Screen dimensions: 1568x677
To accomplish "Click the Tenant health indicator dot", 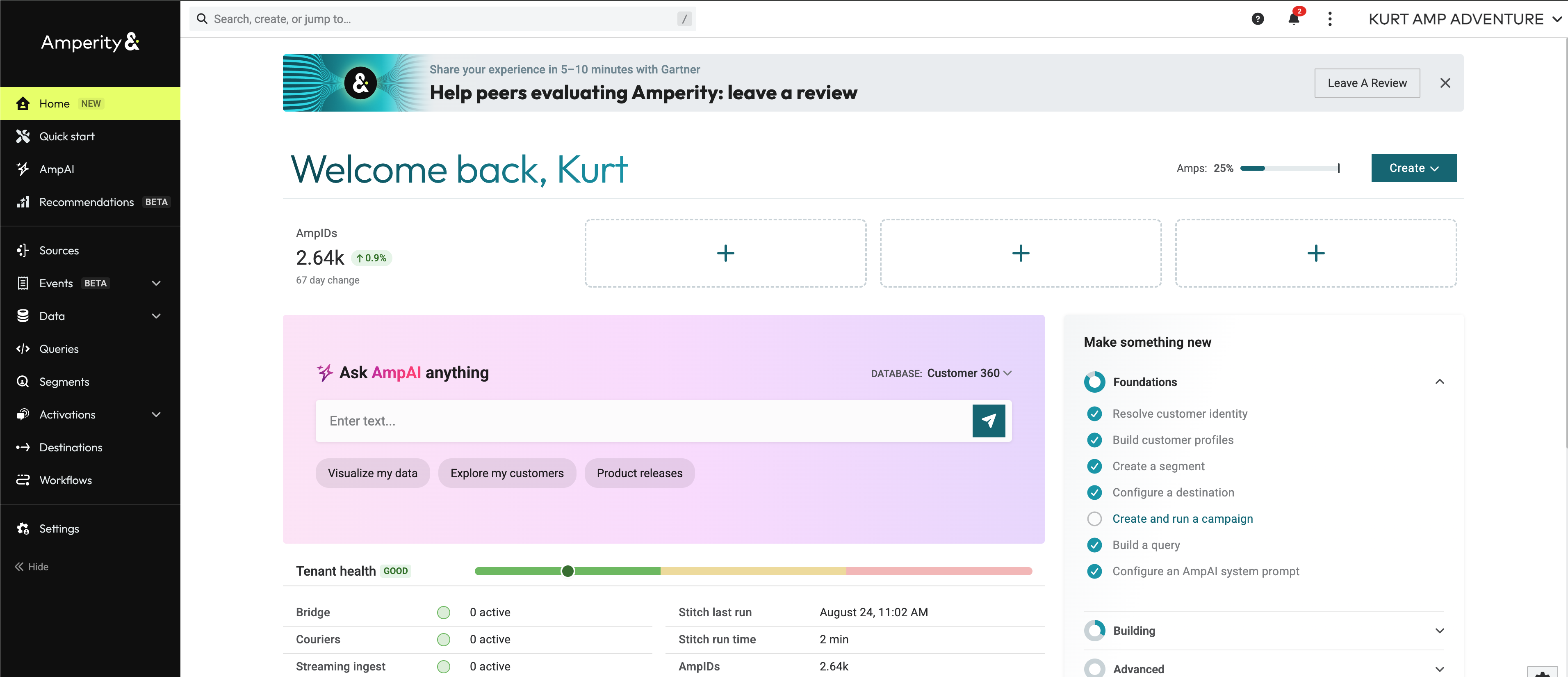I will pyautogui.click(x=567, y=571).
